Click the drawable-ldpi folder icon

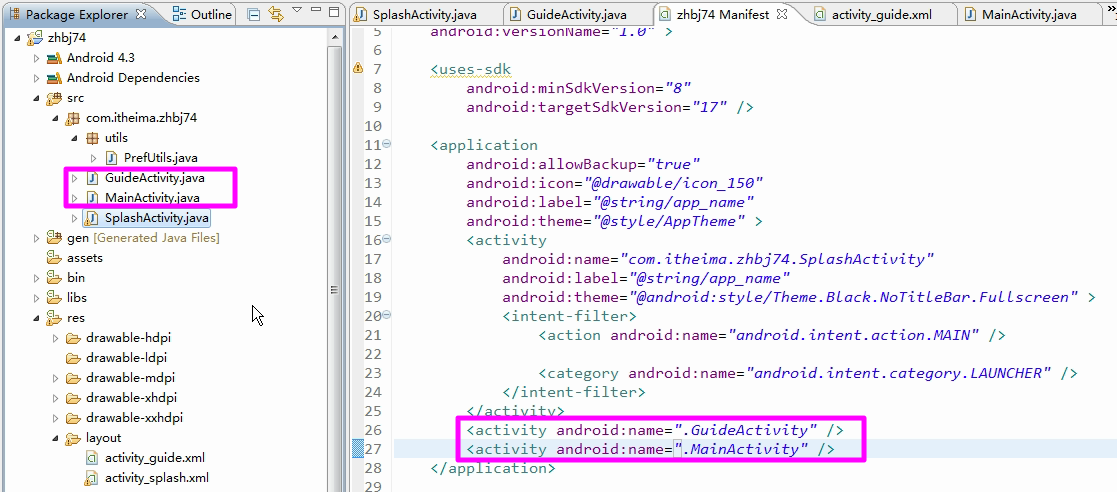[x=73, y=357]
